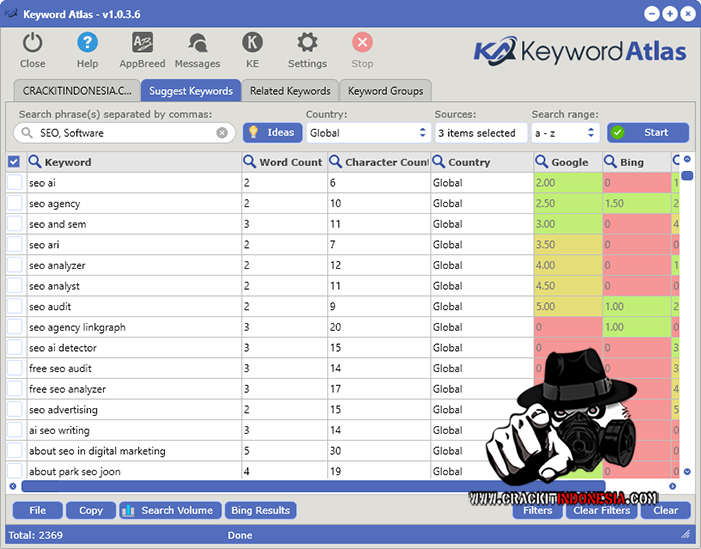Click the green Start button

pyautogui.click(x=647, y=132)
